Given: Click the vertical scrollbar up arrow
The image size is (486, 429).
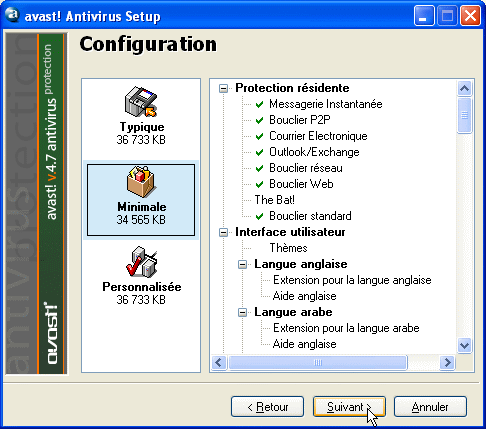Looking at the screenshot, I should point(464,88).
